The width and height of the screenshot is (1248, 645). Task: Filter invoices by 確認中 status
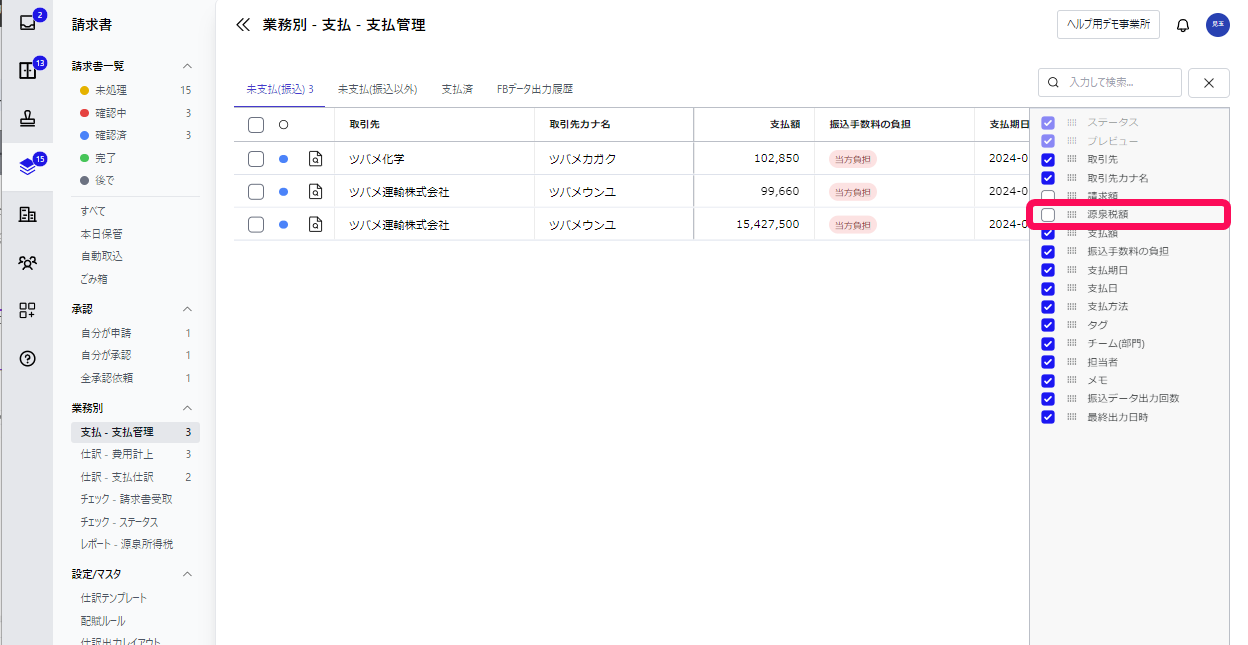135,113
